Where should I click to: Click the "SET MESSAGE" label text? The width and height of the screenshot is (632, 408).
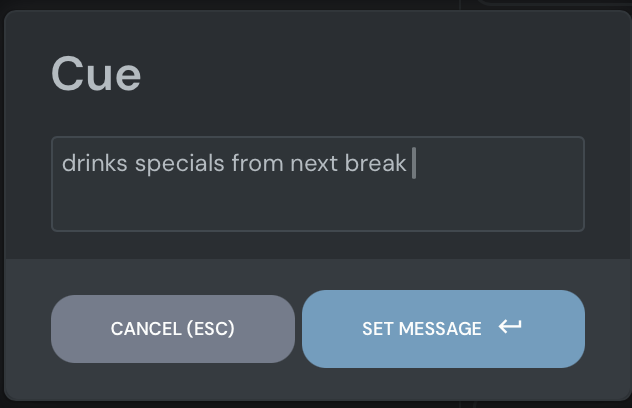(x=421, y=329)
